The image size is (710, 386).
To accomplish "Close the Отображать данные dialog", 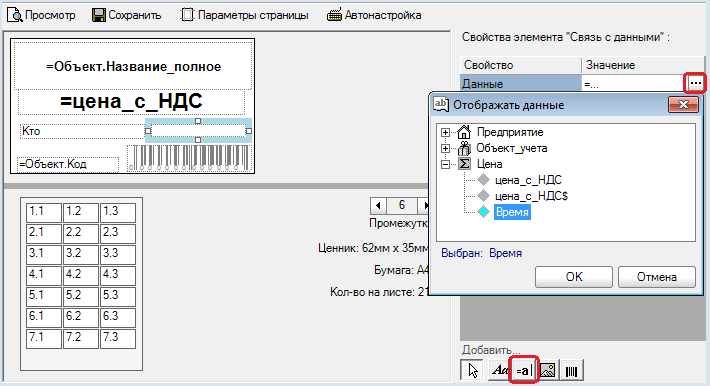I will 683,105.
